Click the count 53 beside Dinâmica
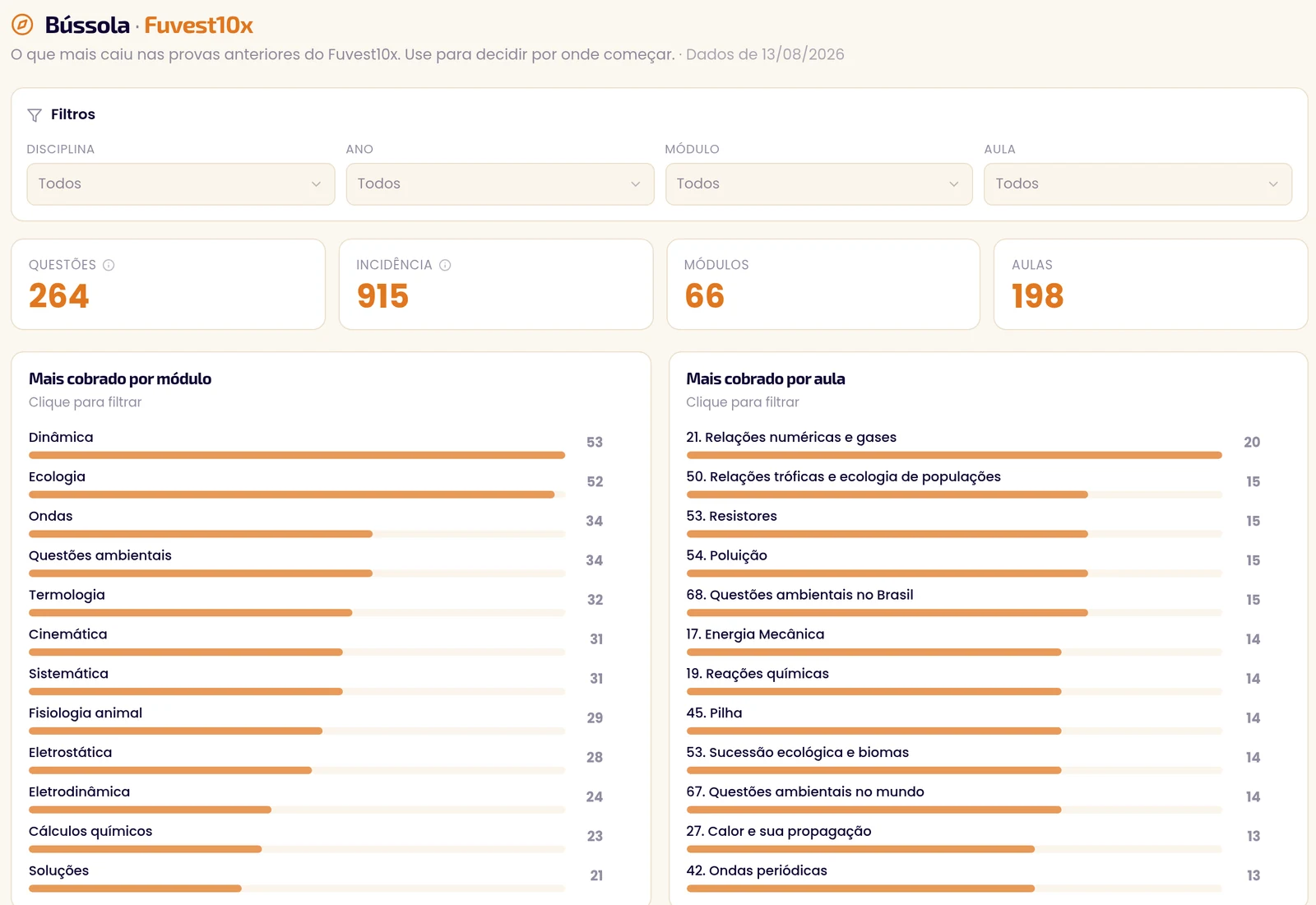The image size is (1316, 905). click(x=595, y=443)
